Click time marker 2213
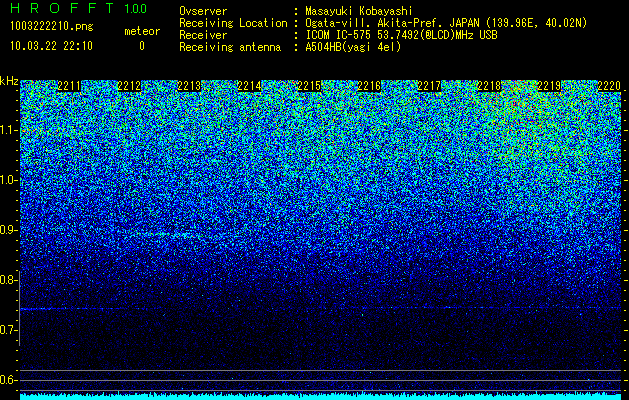Image resolution: width=629 pixels, height=400 pixels. (x=189, y=86)
